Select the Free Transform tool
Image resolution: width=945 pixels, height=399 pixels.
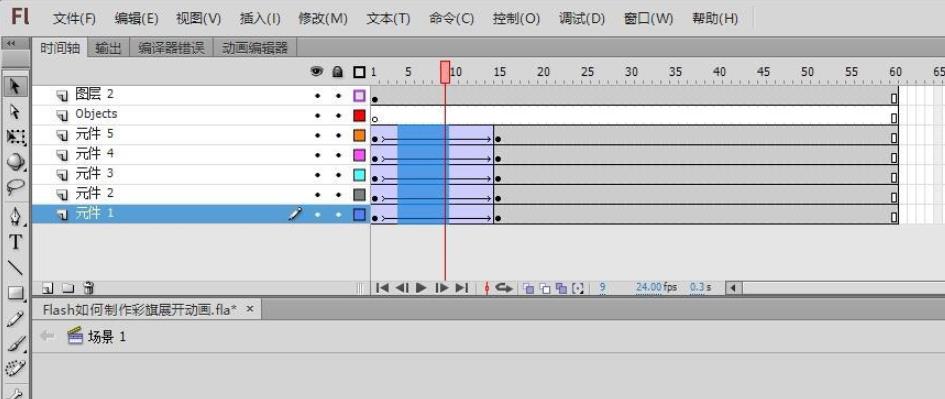coord(15,137)
